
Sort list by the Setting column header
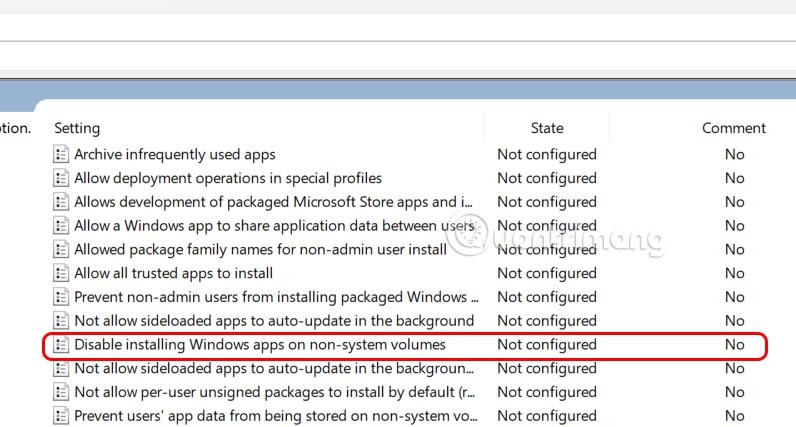(x=77, y=128)
